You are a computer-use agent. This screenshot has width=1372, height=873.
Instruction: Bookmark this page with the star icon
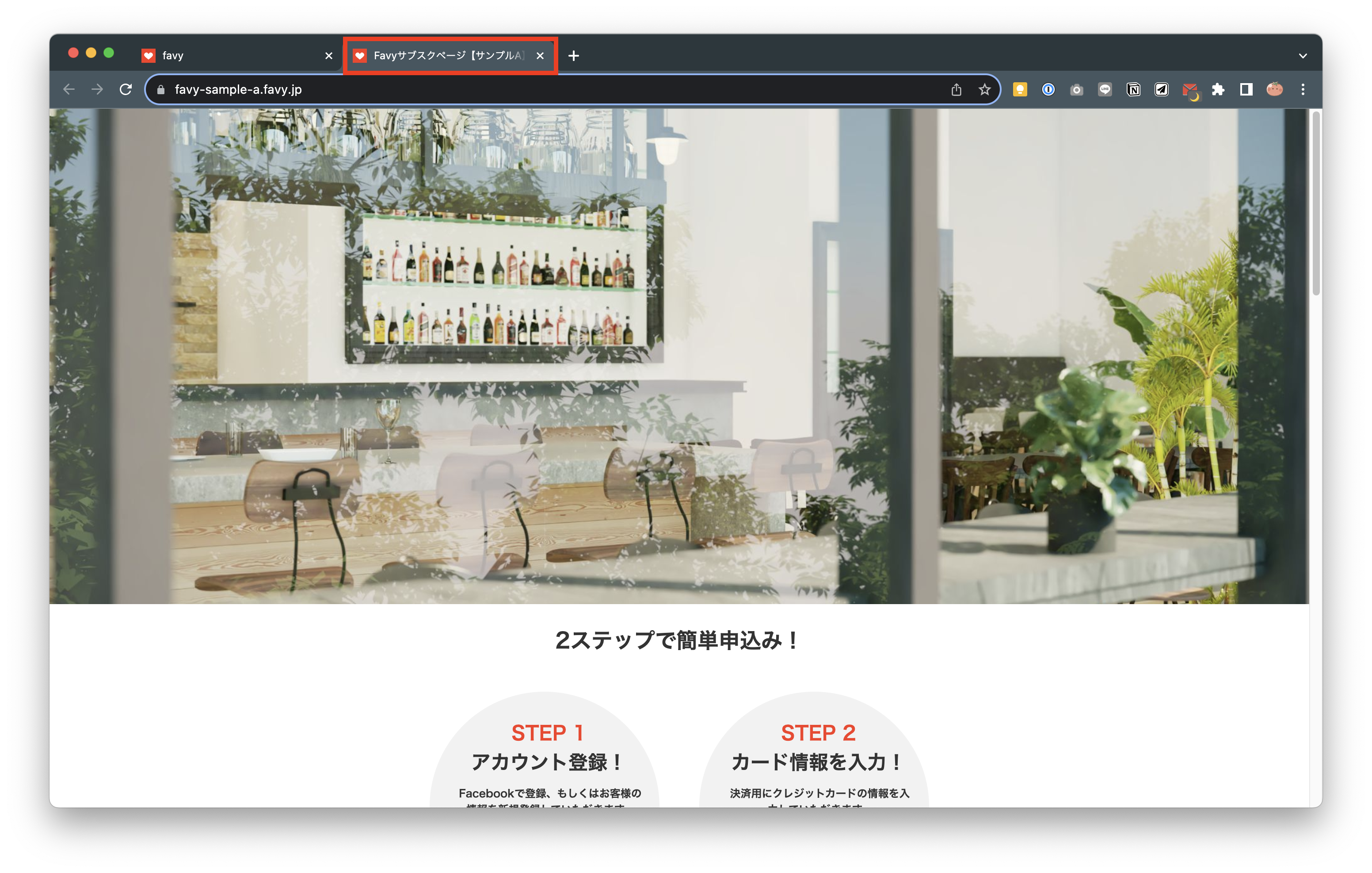[x=984, y=89]
